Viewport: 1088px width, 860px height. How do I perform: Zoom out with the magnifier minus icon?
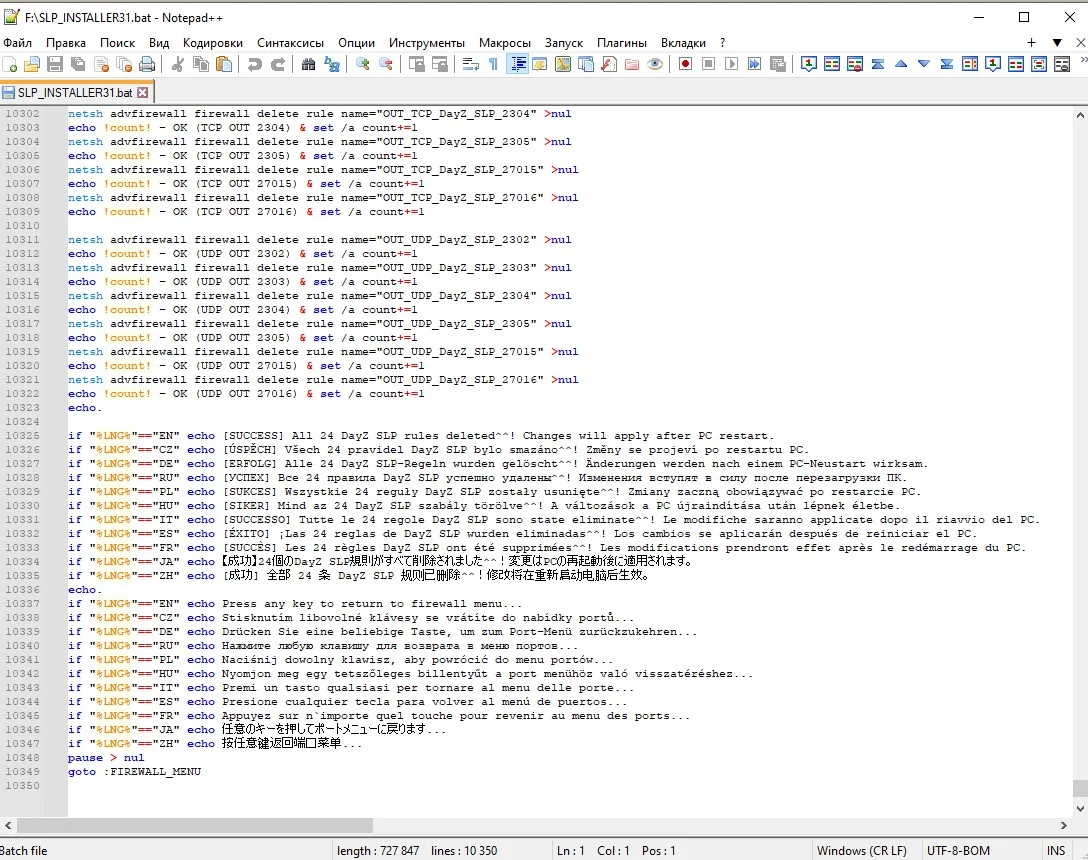386,65
